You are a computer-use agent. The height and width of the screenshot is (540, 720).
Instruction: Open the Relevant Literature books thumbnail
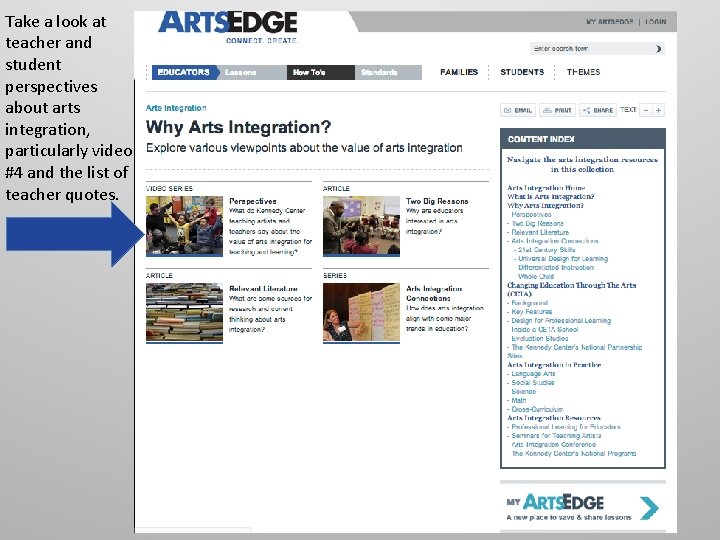point(184,313)
